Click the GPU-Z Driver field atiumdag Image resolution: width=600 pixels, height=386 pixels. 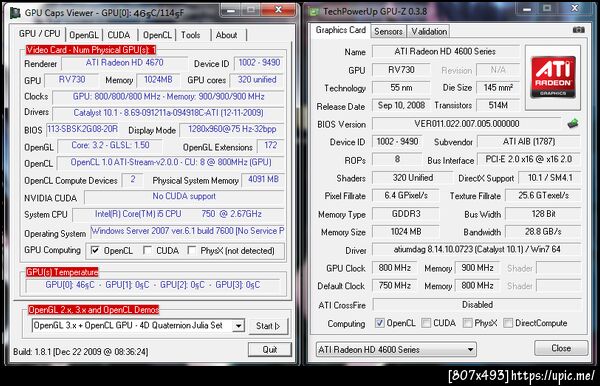[477, 249]
